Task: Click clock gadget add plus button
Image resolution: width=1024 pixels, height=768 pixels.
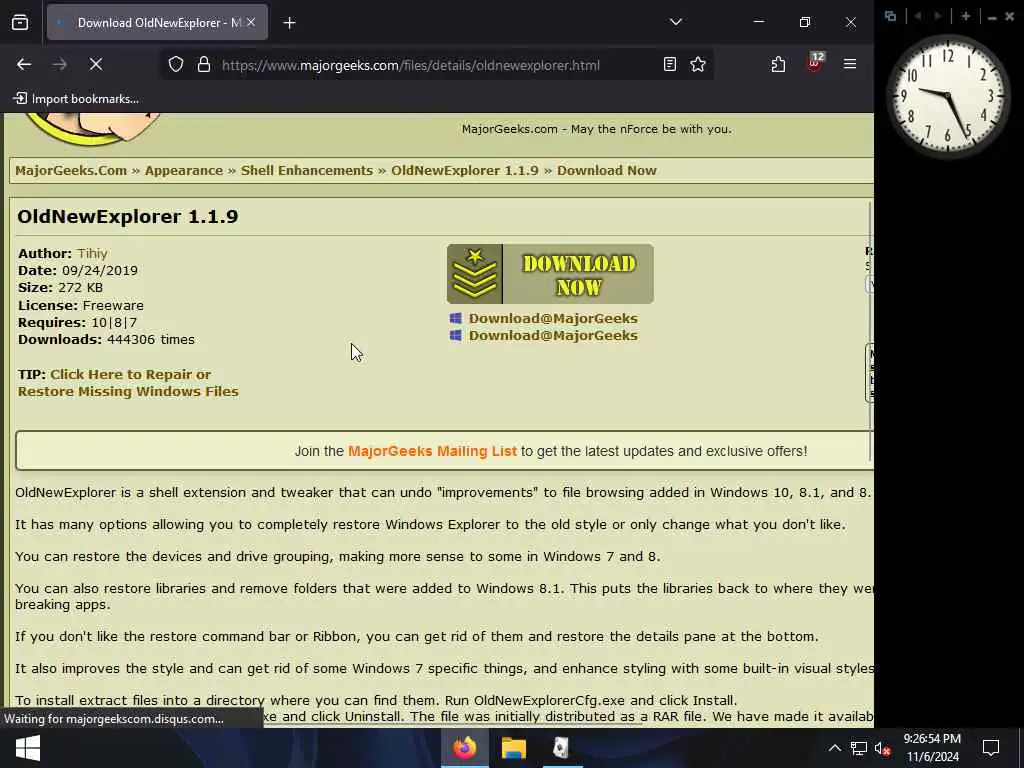Action: pos(966,16)
